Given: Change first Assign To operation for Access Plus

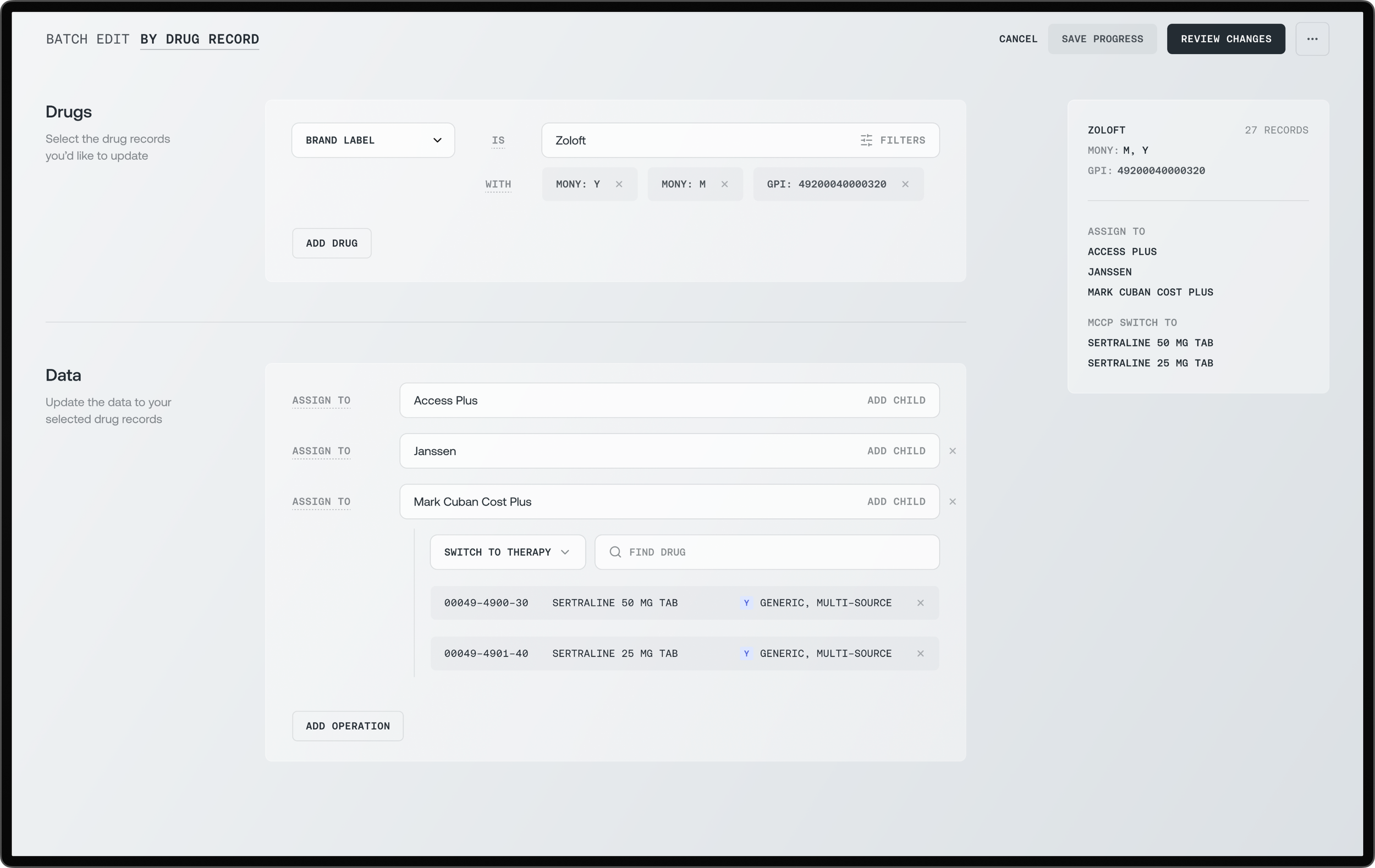Looking at the screenshot, I should point(321,401).
